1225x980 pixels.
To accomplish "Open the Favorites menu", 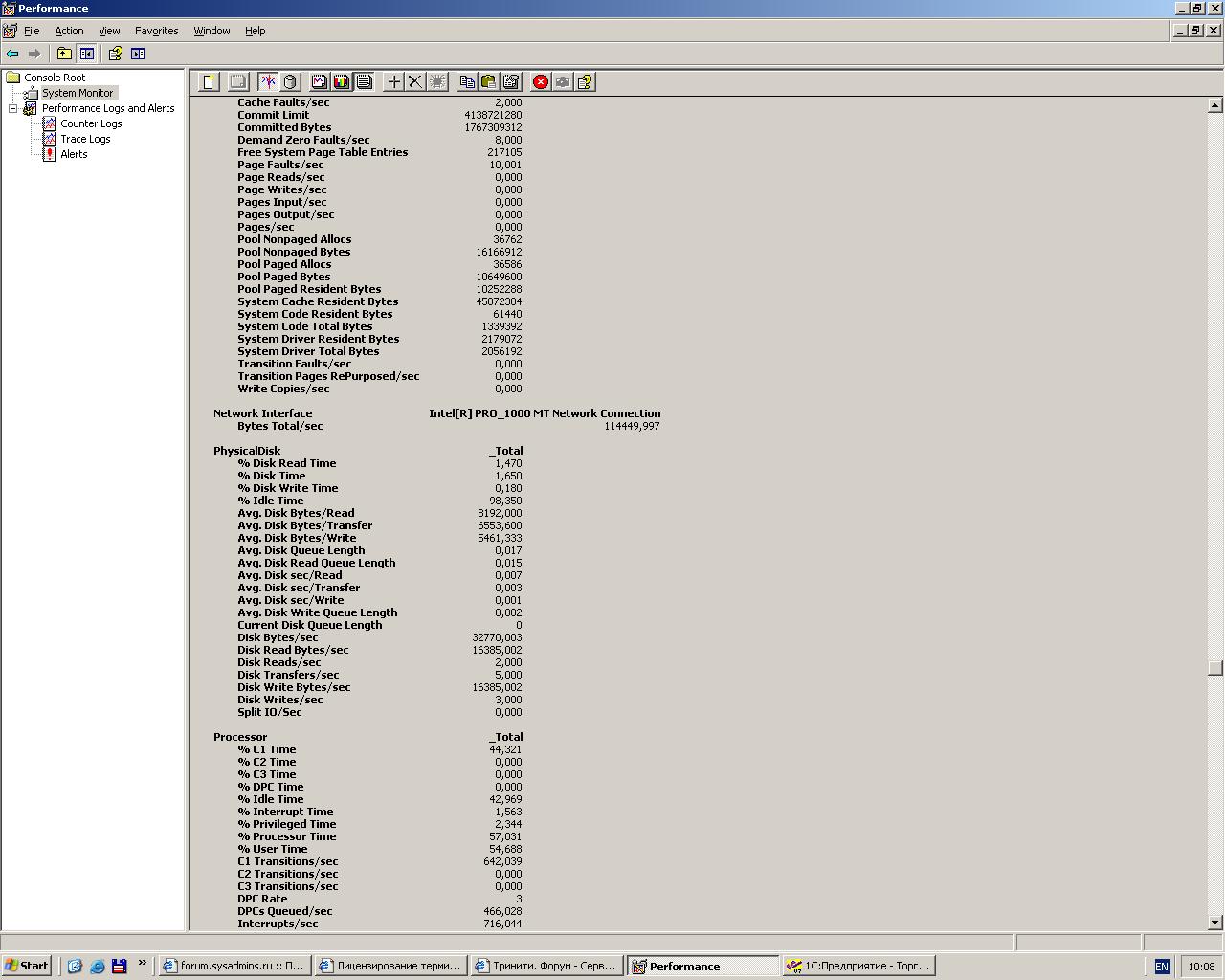I will (156, 31).
